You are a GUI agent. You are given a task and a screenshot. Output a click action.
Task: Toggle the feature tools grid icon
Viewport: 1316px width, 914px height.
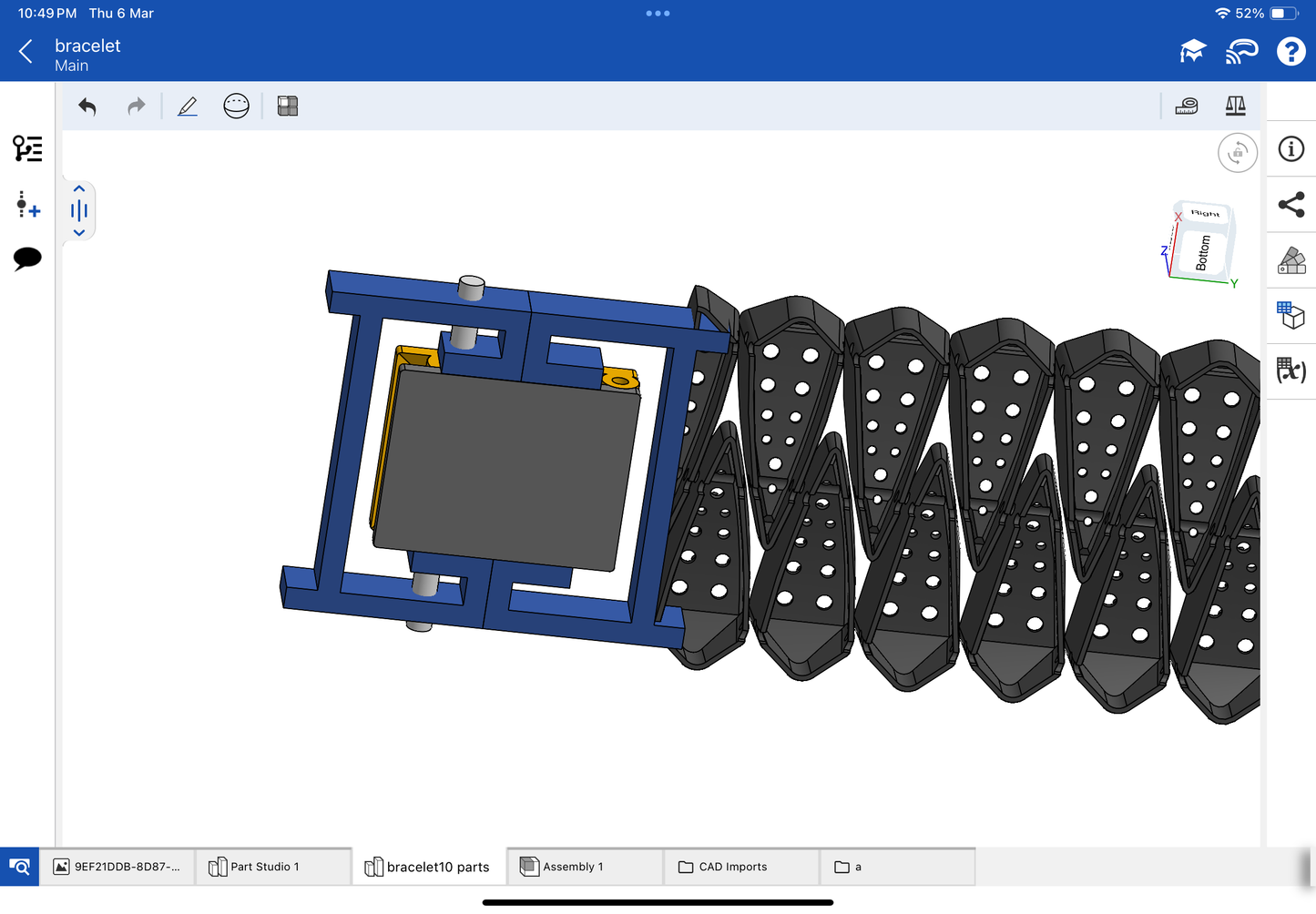[288, 107]
